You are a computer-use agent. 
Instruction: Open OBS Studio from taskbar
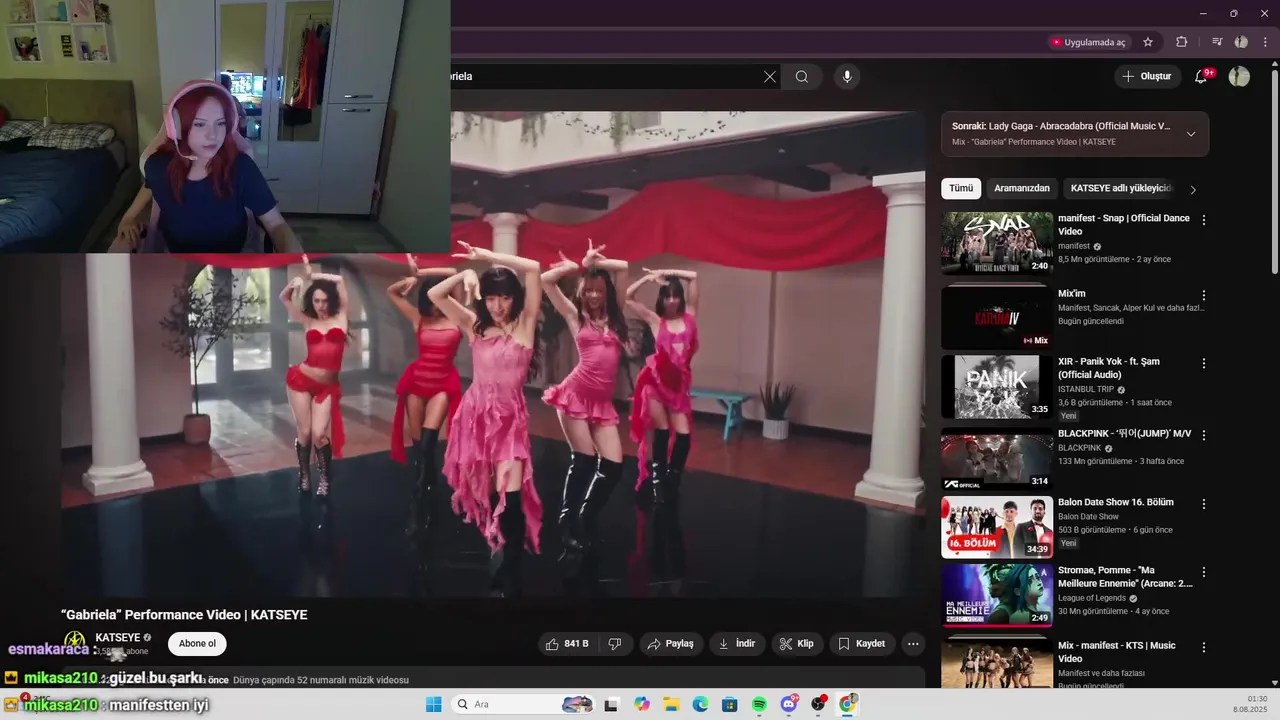tap(819, 704)
